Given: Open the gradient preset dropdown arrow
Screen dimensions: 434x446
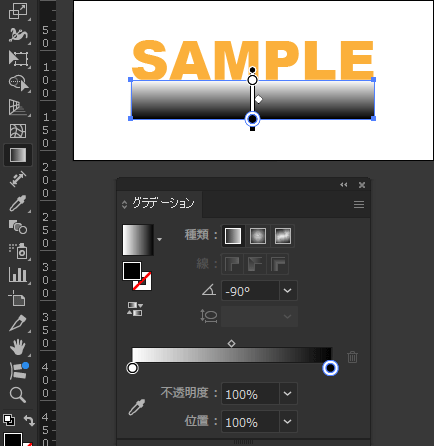Looking at the screenshot, I should (160, 239).
